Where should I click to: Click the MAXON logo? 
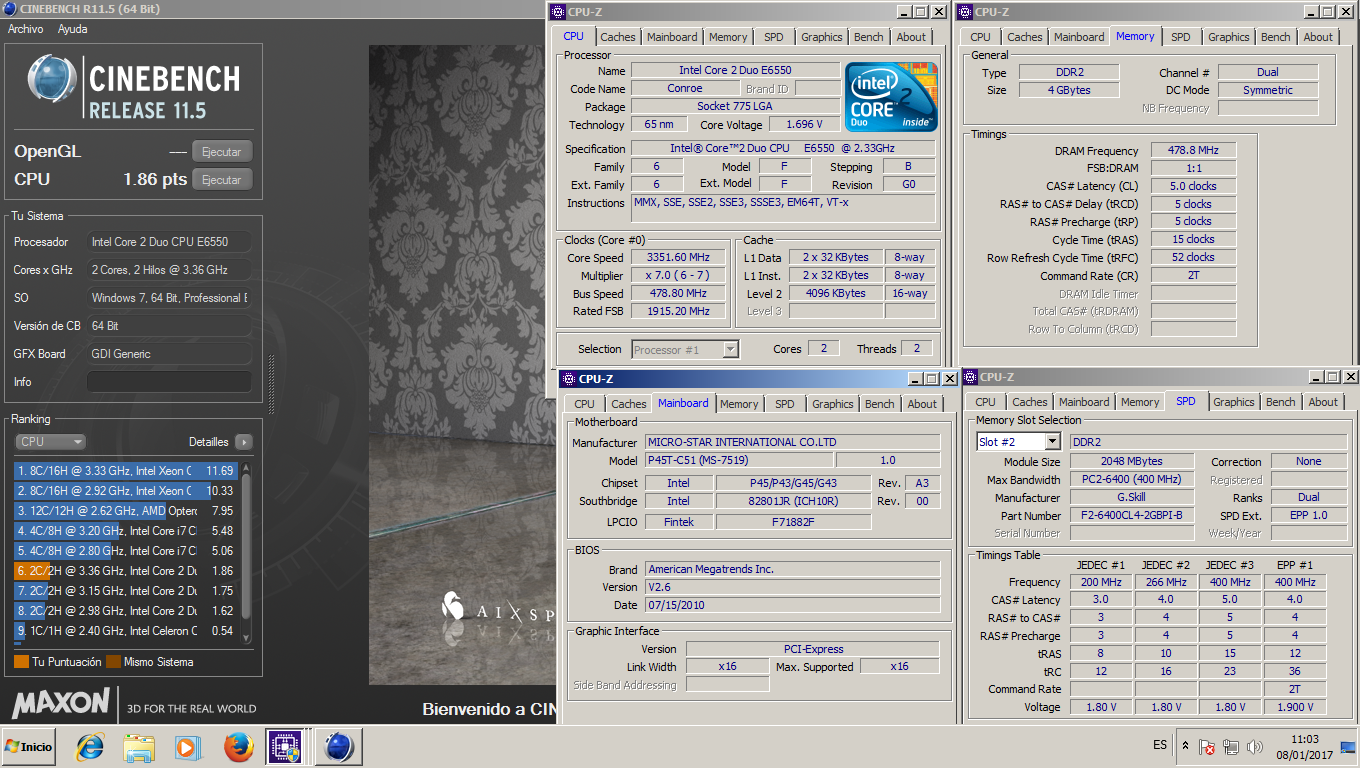(61, 702)
